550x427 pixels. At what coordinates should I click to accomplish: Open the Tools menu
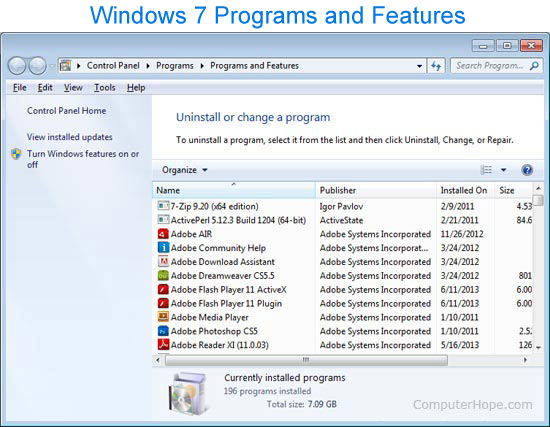click(x=105, y=88)
